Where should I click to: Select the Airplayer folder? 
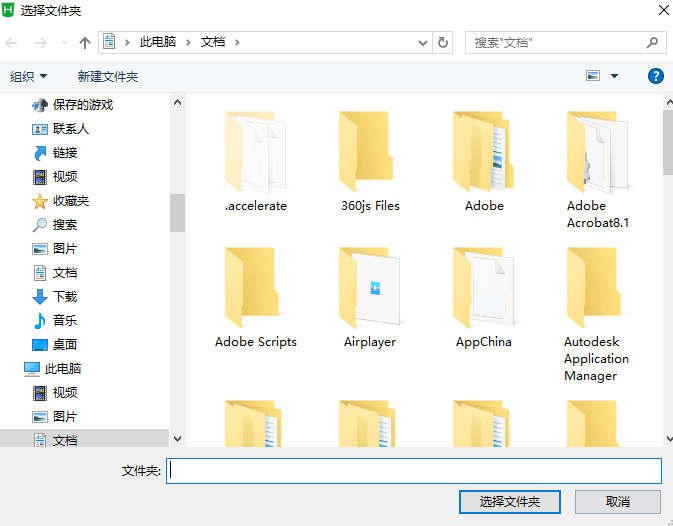[x=370, y=297]
